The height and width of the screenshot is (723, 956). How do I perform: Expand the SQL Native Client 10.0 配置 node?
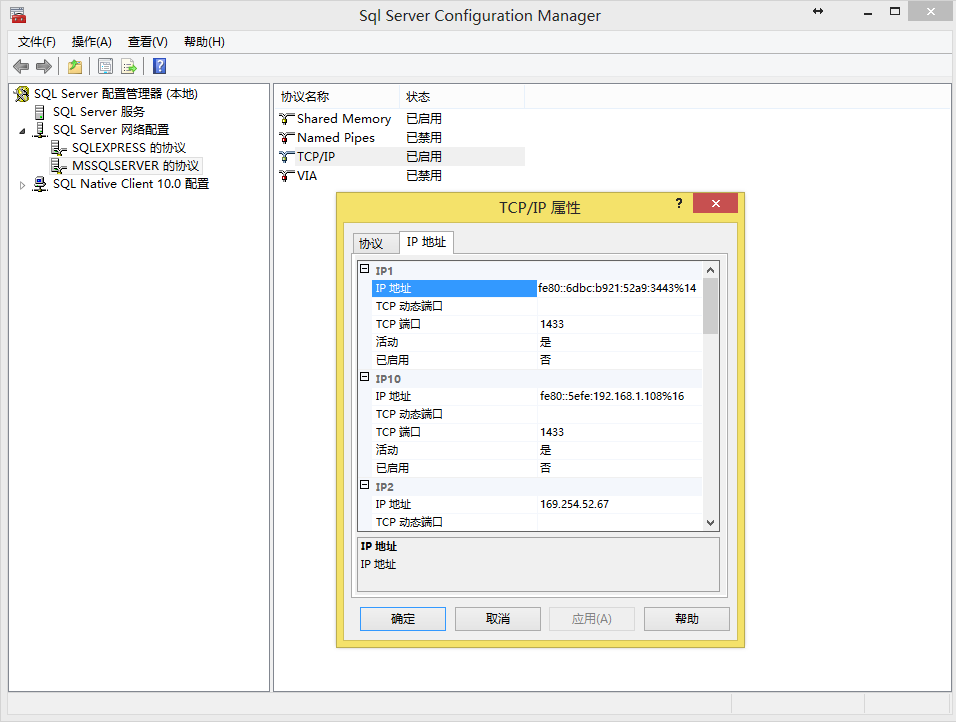[x=22, y=185]
